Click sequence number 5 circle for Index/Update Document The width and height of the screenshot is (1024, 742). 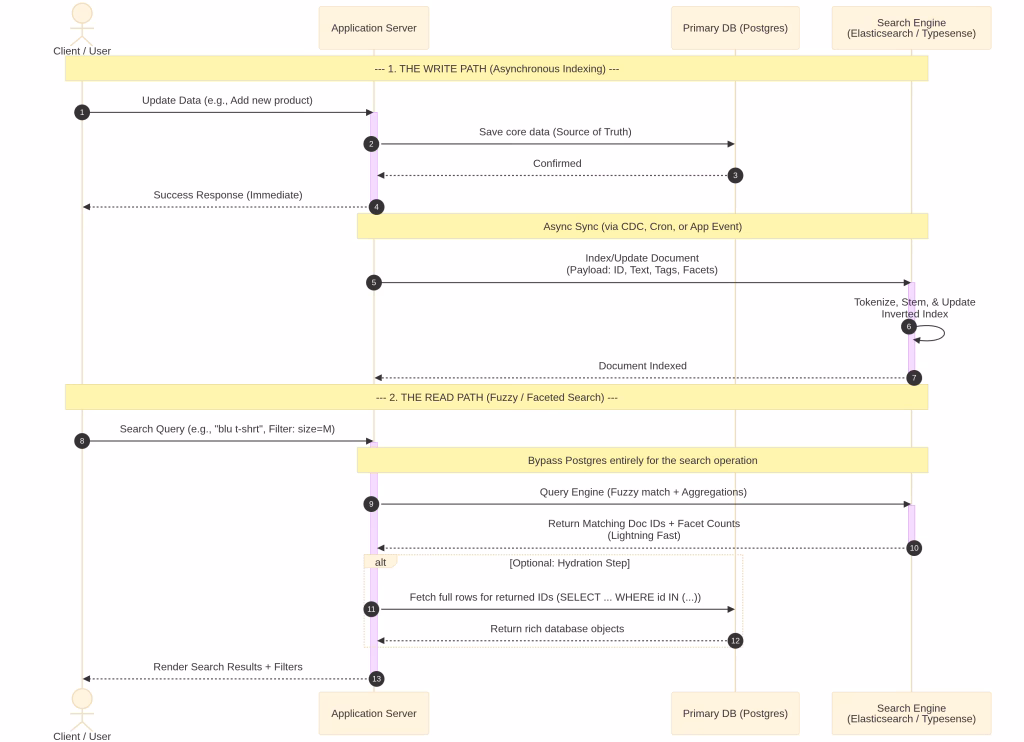click(x=374, y=283)
